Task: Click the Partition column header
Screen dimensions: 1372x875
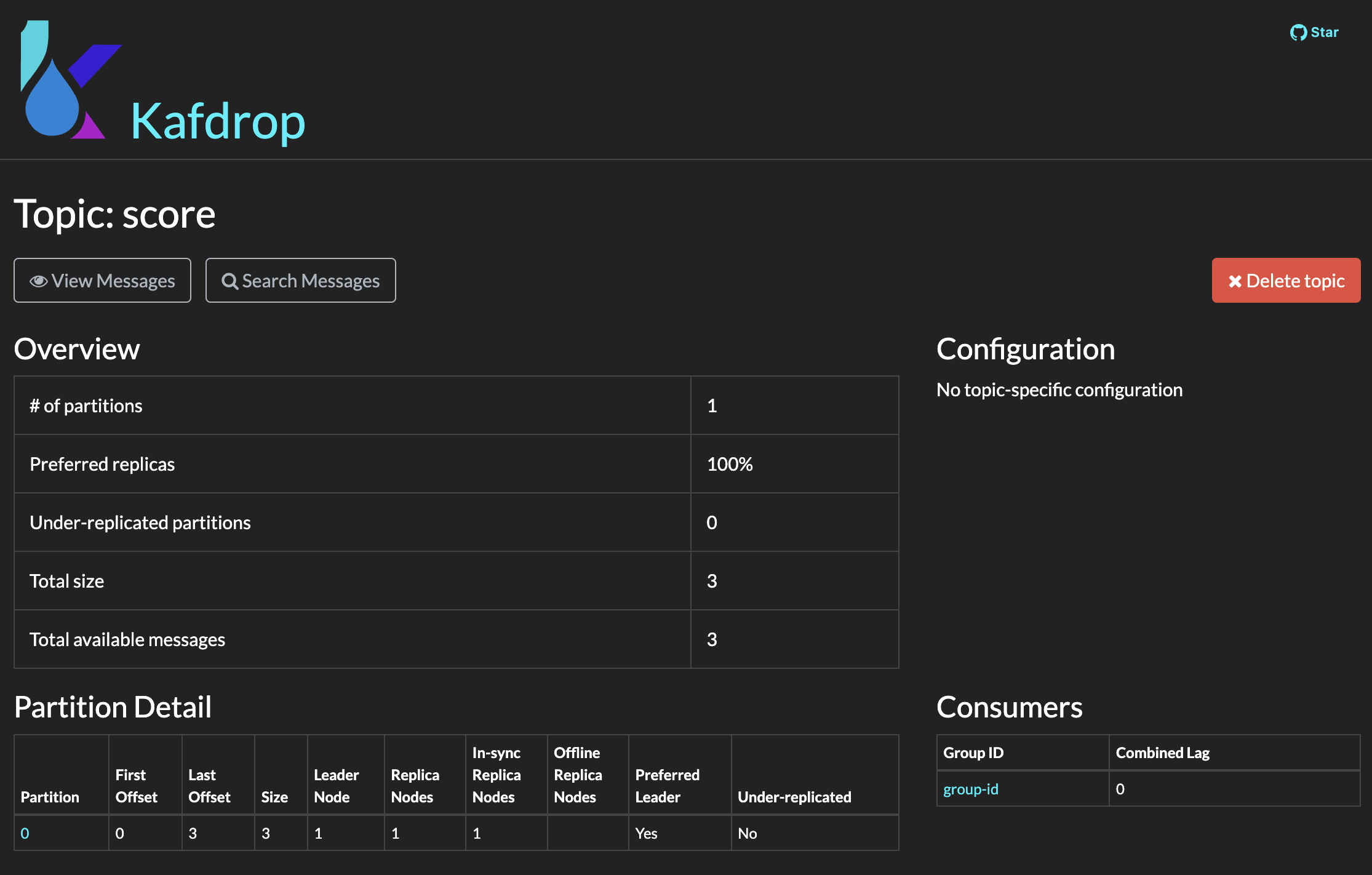Action: pyautogui.click(x=50, y=797)
